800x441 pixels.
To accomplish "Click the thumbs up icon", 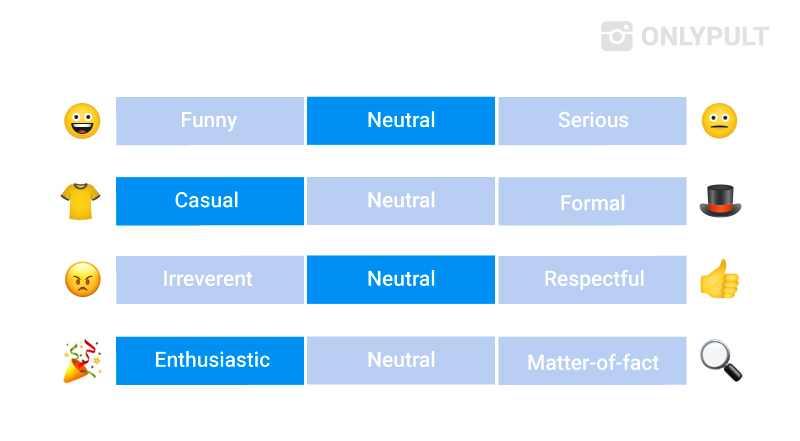I will coord(719,279).
